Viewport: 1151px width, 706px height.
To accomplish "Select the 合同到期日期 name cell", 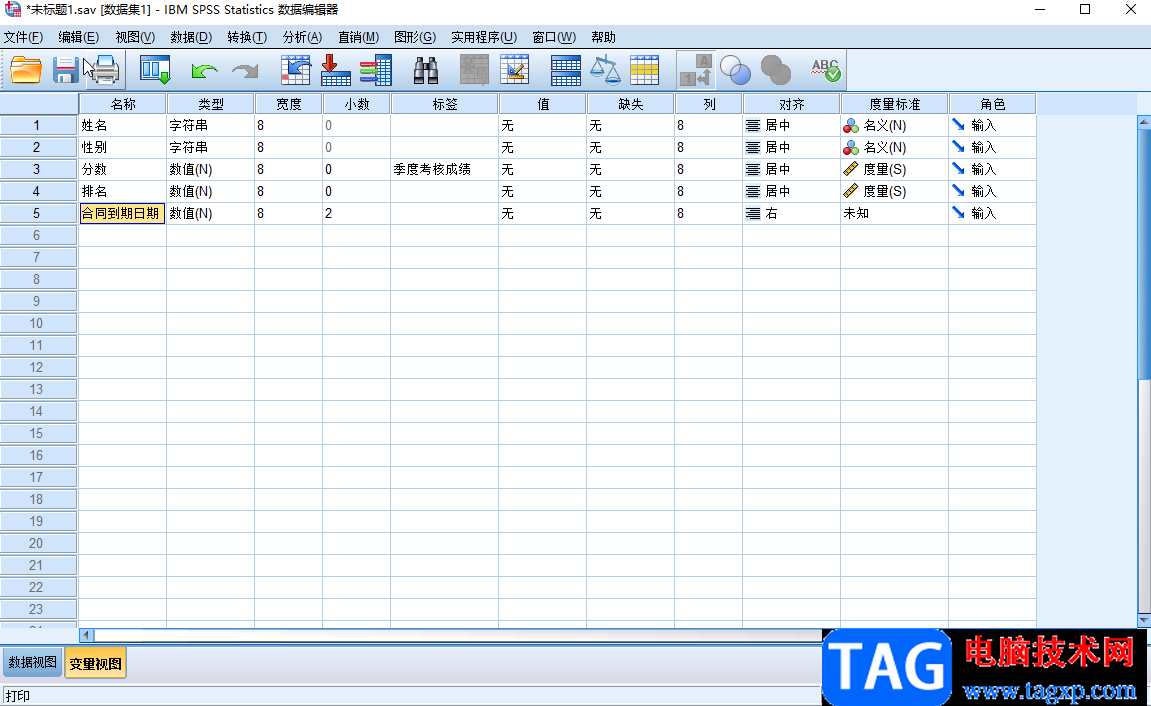I will tap(122, 214).
